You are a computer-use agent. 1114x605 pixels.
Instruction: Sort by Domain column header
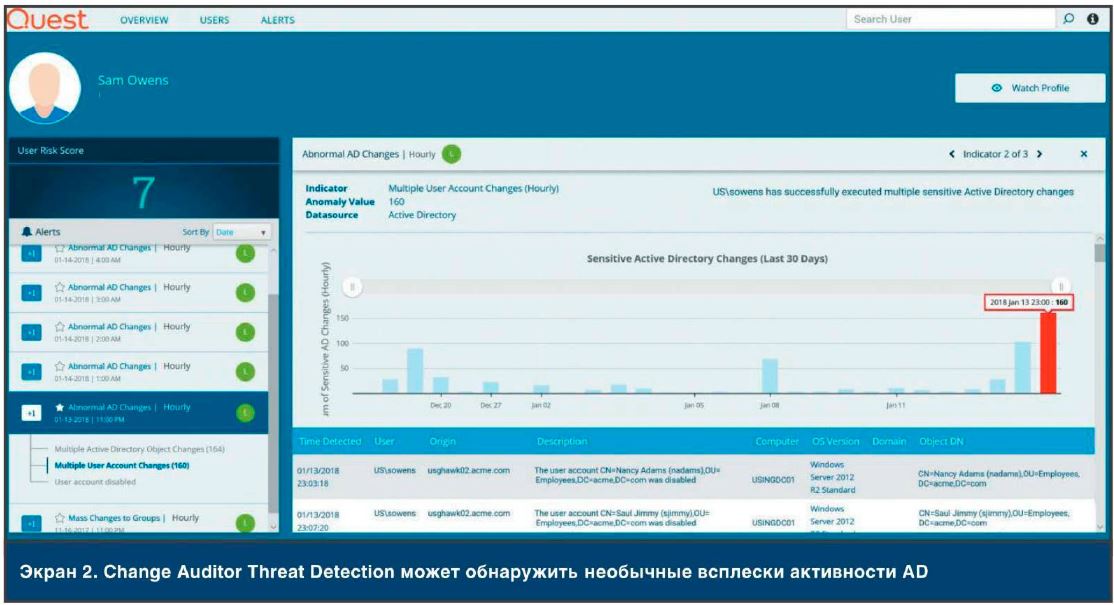coord(889,441)
